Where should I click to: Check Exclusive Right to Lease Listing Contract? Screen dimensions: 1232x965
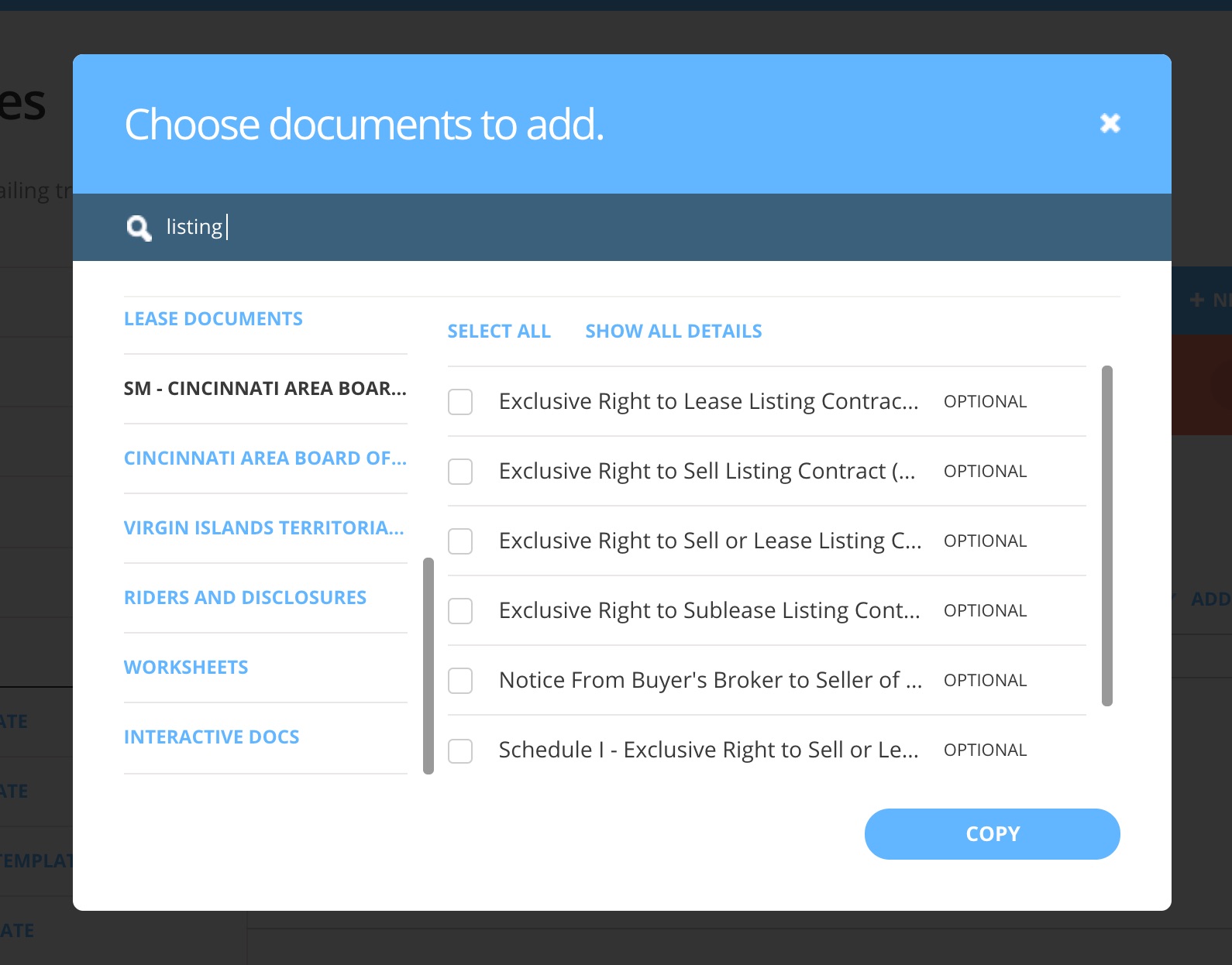click(x=460, y=402)
